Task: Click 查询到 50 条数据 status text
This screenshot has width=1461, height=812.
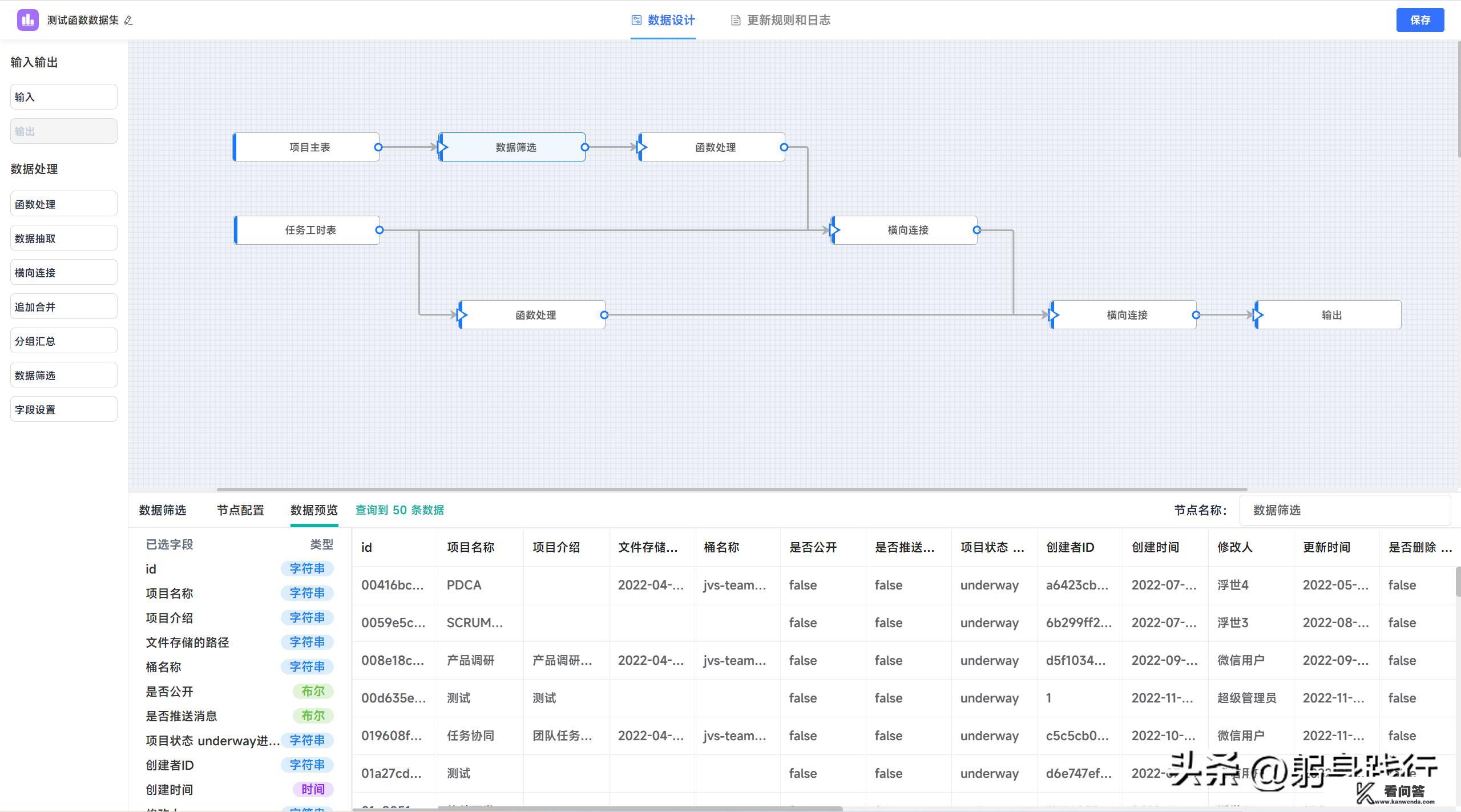Action: point(399,510)
